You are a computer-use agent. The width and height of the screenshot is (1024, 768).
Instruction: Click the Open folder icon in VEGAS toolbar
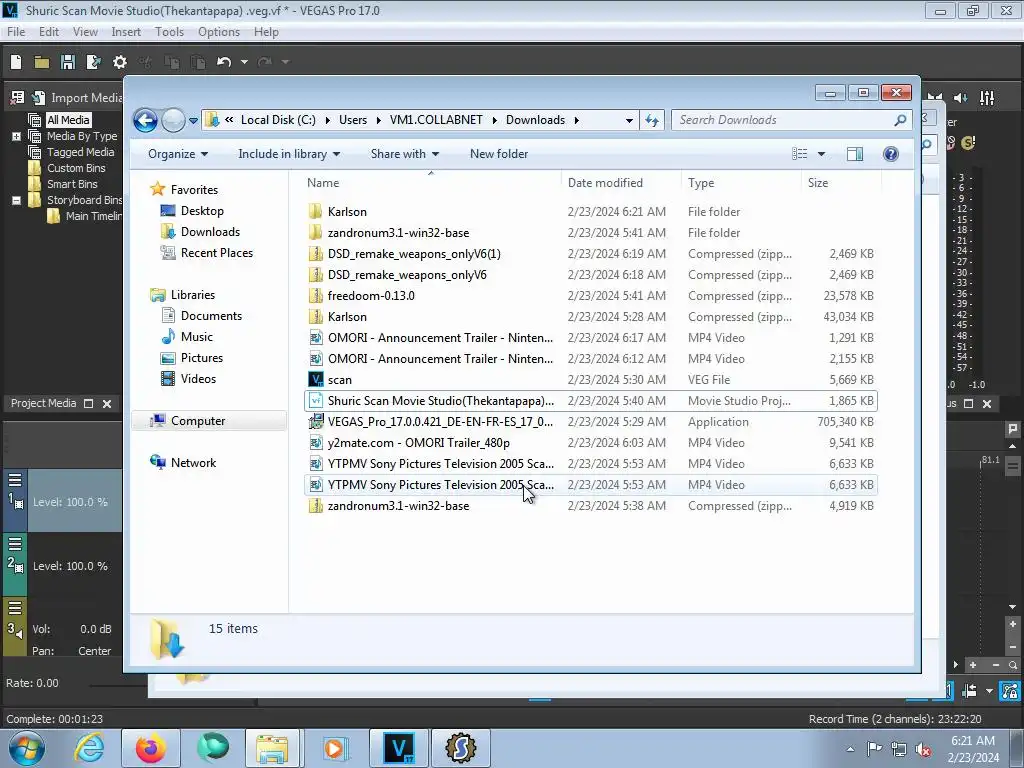pyautogui.click(x=42, y=62)
